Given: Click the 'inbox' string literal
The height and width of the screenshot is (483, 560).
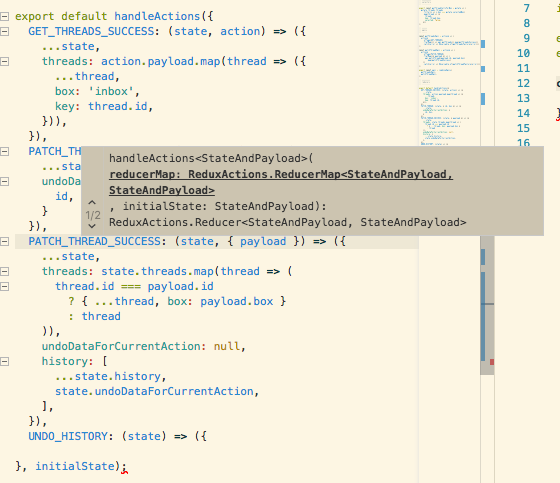Looking at the screenshot, I should (111, 91).
